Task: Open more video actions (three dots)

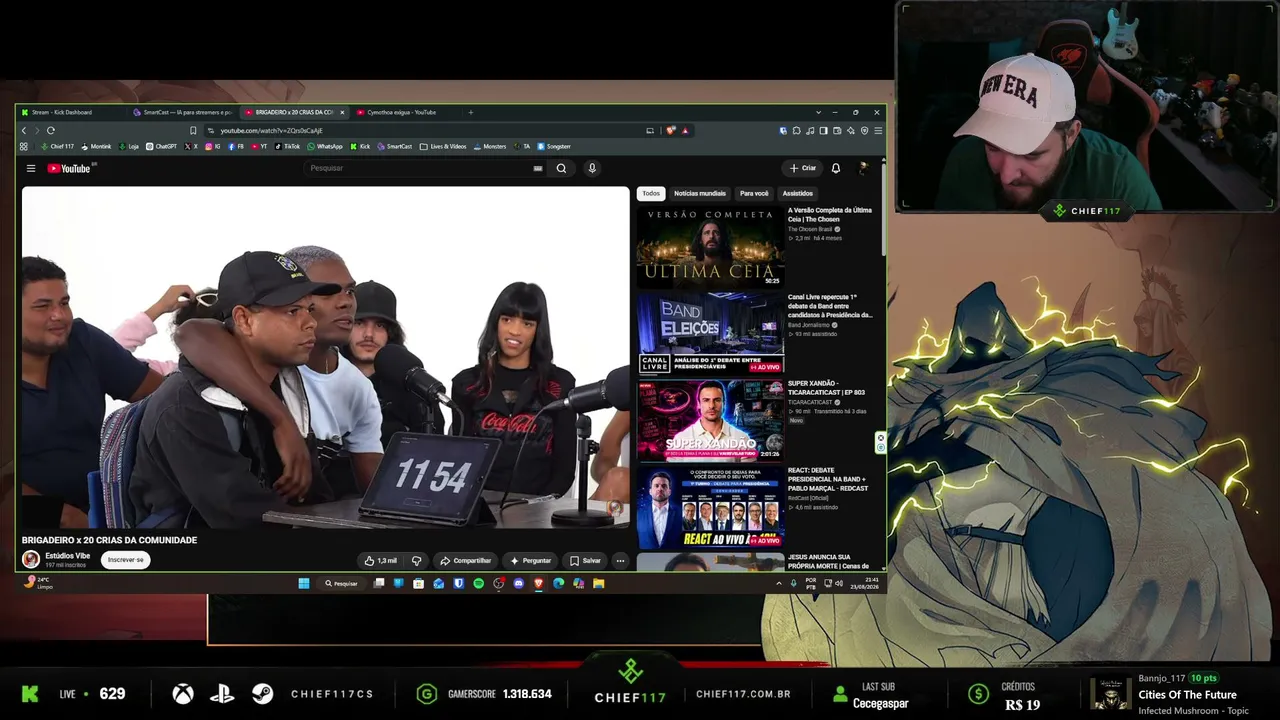Action: [620, 561]
